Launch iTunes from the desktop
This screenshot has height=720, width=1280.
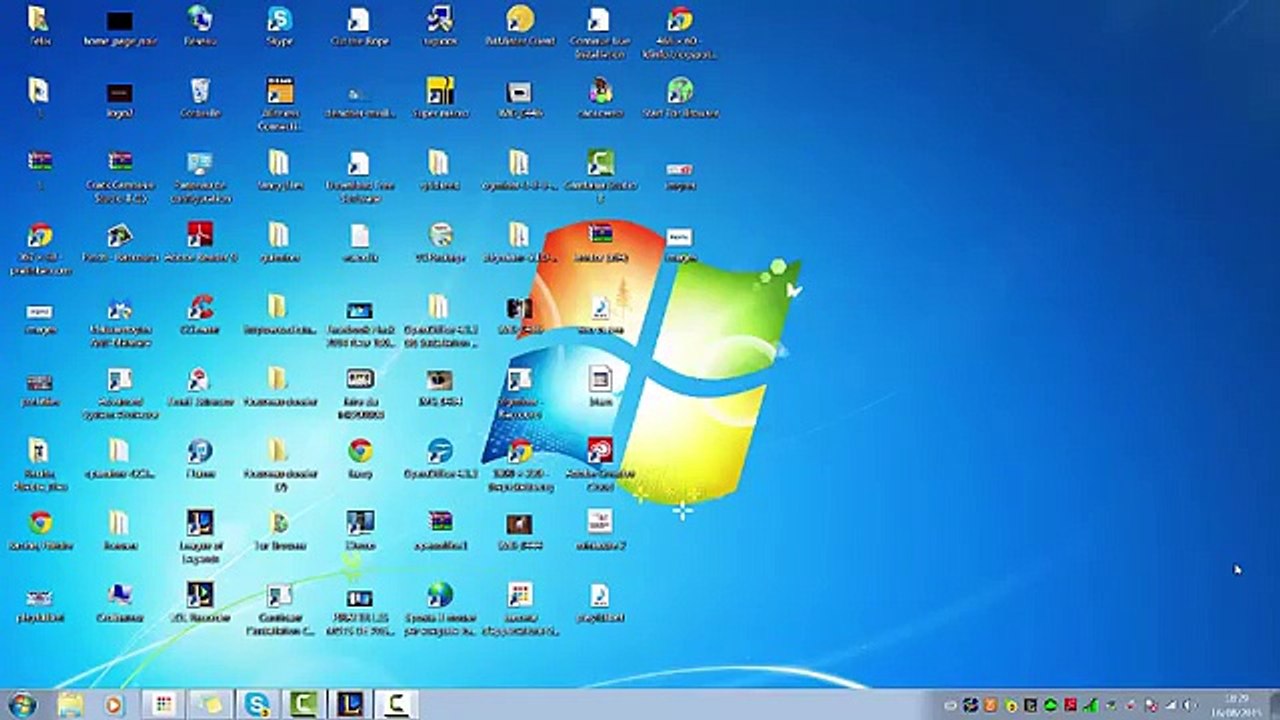[199, 459]
